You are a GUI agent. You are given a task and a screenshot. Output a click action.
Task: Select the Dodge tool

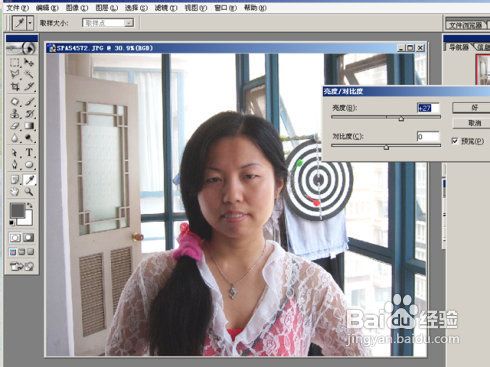(29, 138)
